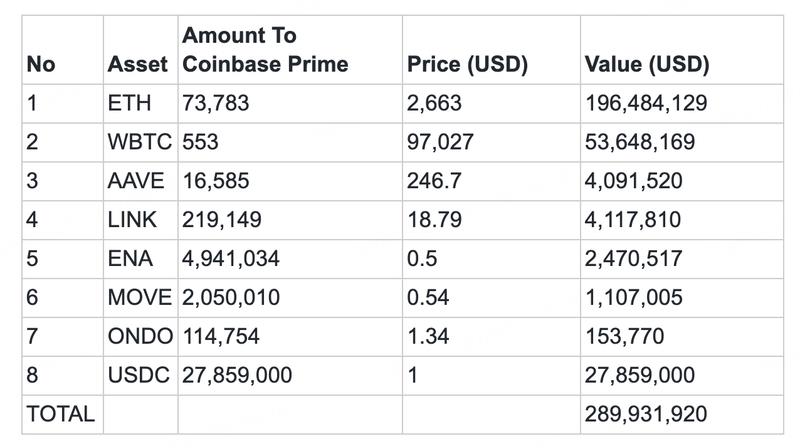This screenshot has width=800, height=448.
Task: Select the MOVE asset cell
Action: tap(140, 297)
